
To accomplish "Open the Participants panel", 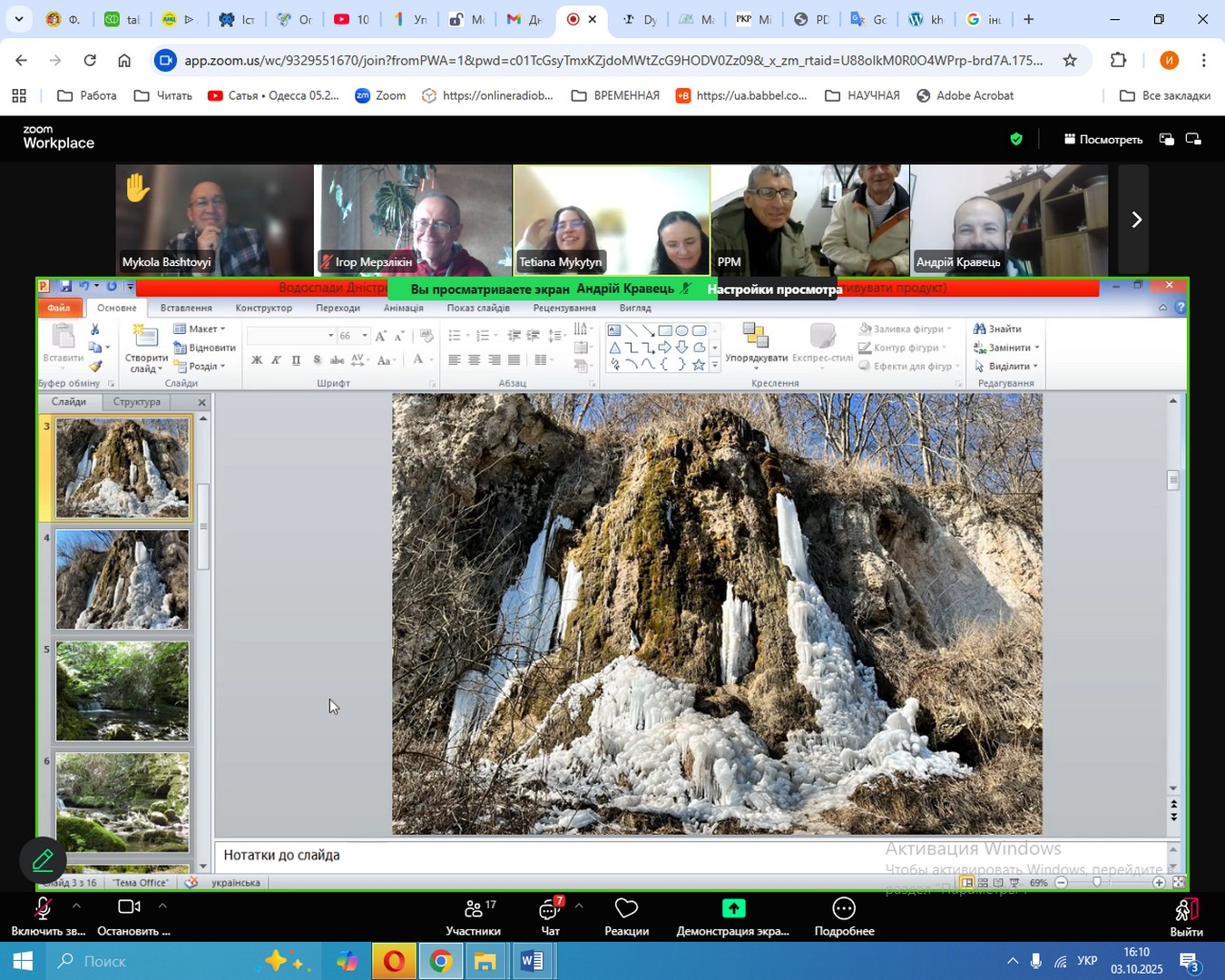I will click(473, 910).
